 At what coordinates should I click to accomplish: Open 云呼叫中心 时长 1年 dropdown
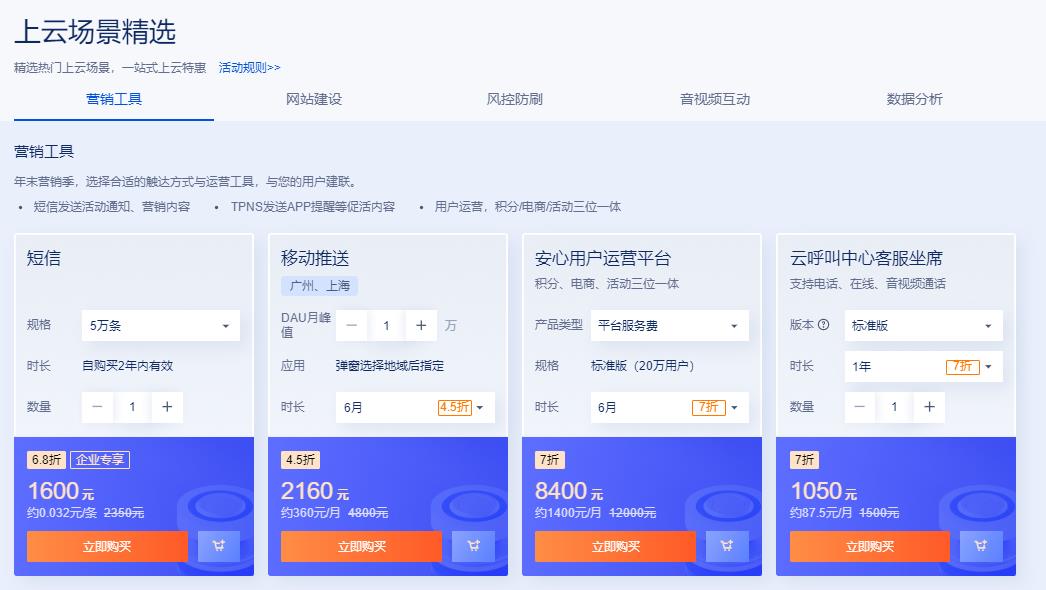point(923,366)
